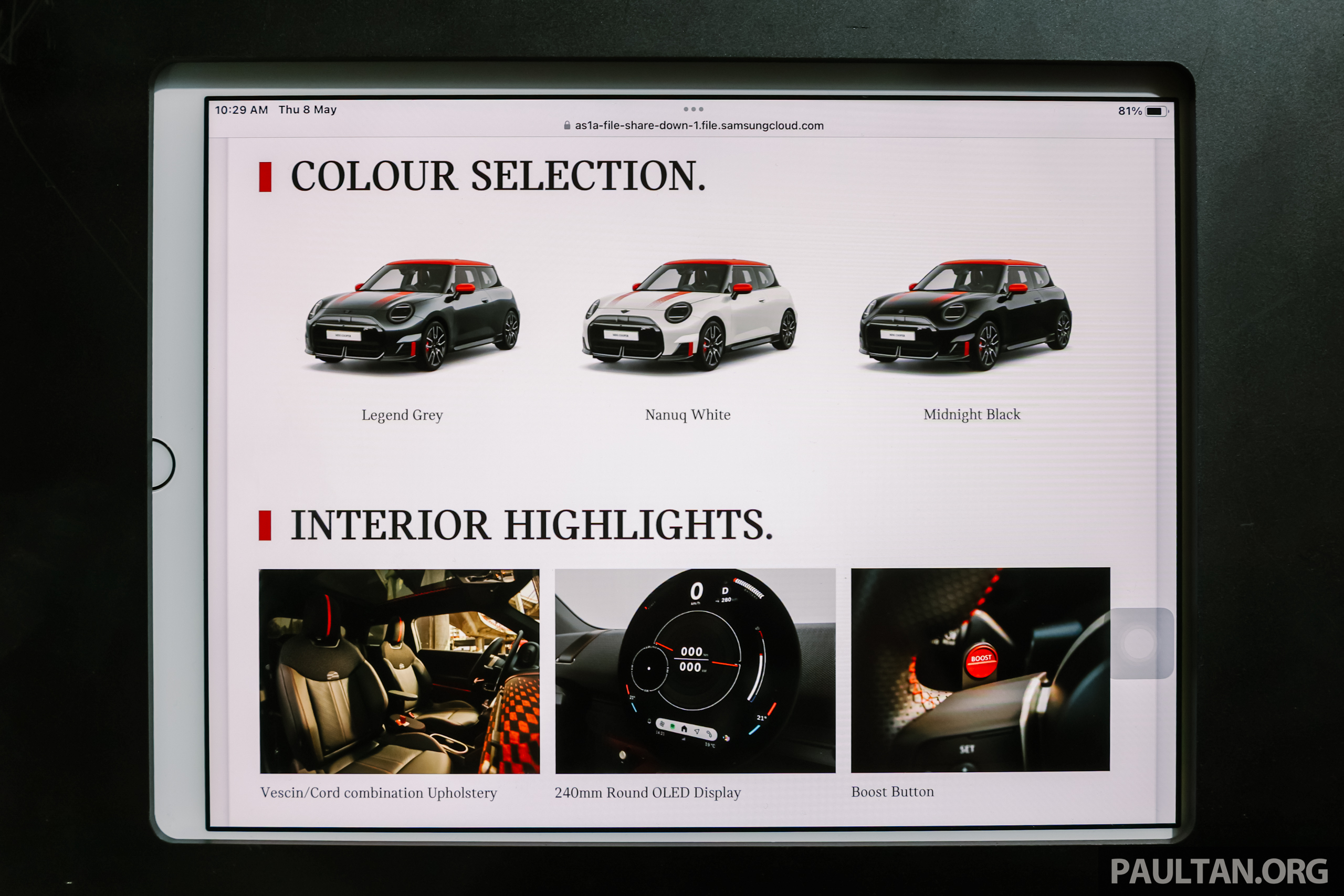The image size is (1344, 896).
Task: Tap the 240mm Round OLED Display caption
Action: 647,793
